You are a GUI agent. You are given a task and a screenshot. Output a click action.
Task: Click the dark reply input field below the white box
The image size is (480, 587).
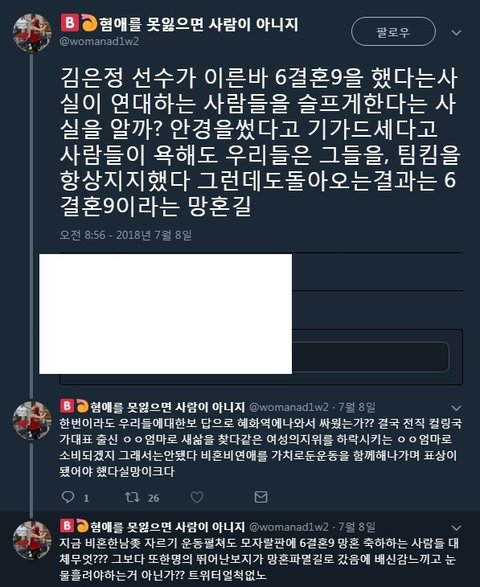tap(370, 357)
